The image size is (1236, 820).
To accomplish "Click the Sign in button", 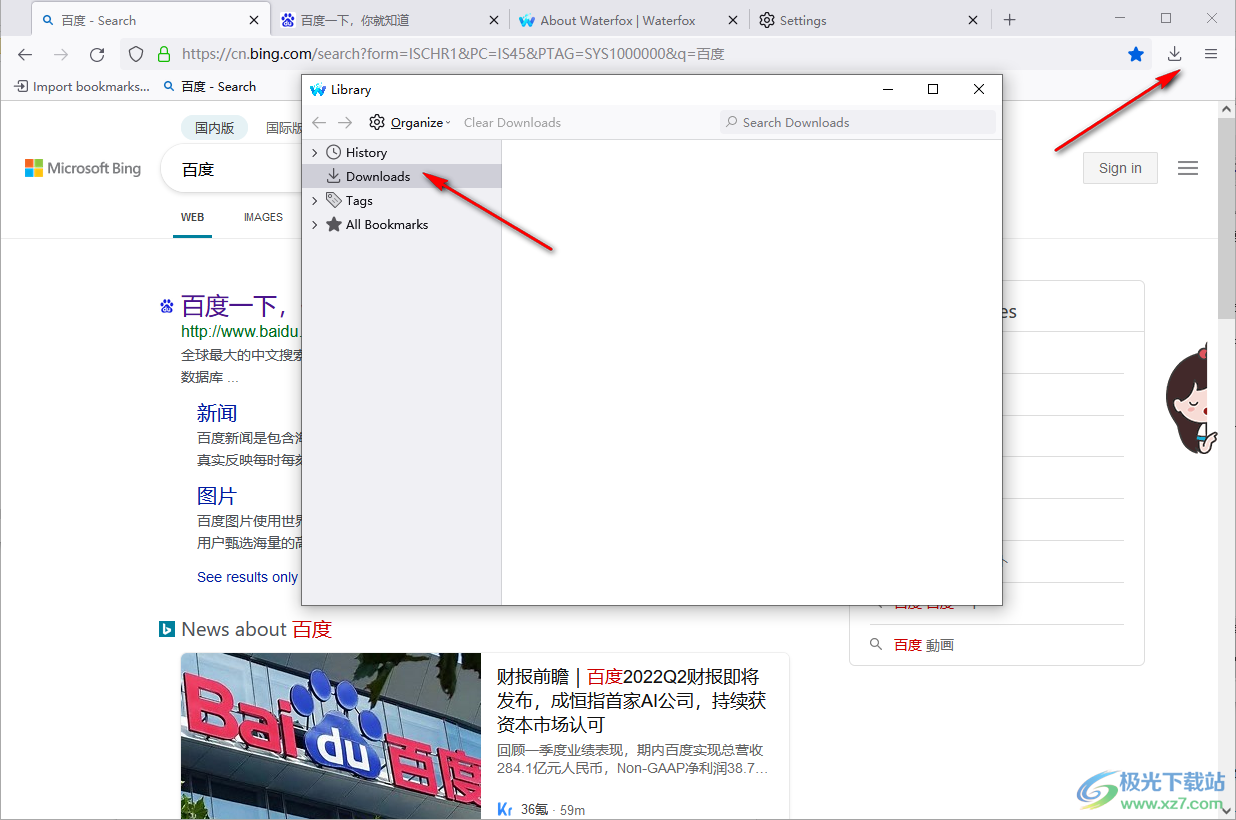I will 1120,168.
